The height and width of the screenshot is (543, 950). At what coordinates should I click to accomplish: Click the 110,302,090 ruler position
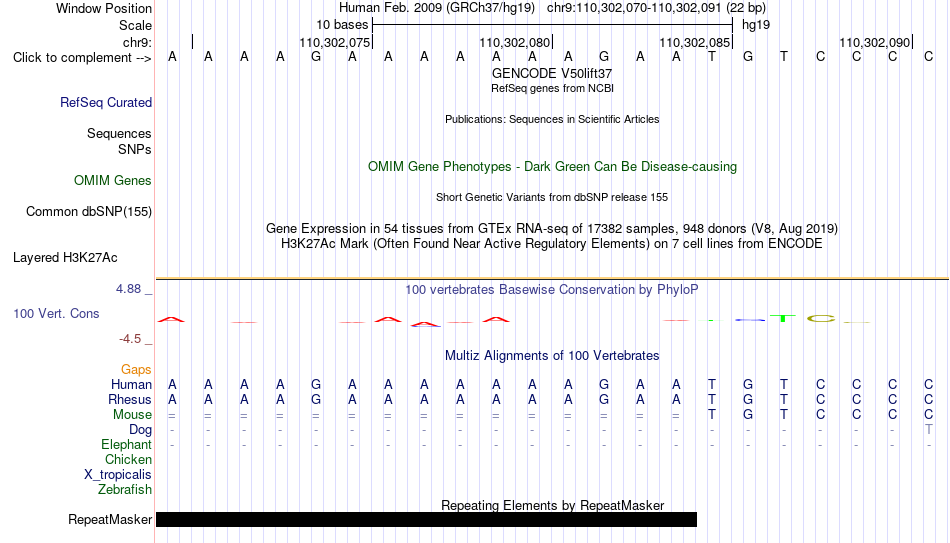(874, 43)
